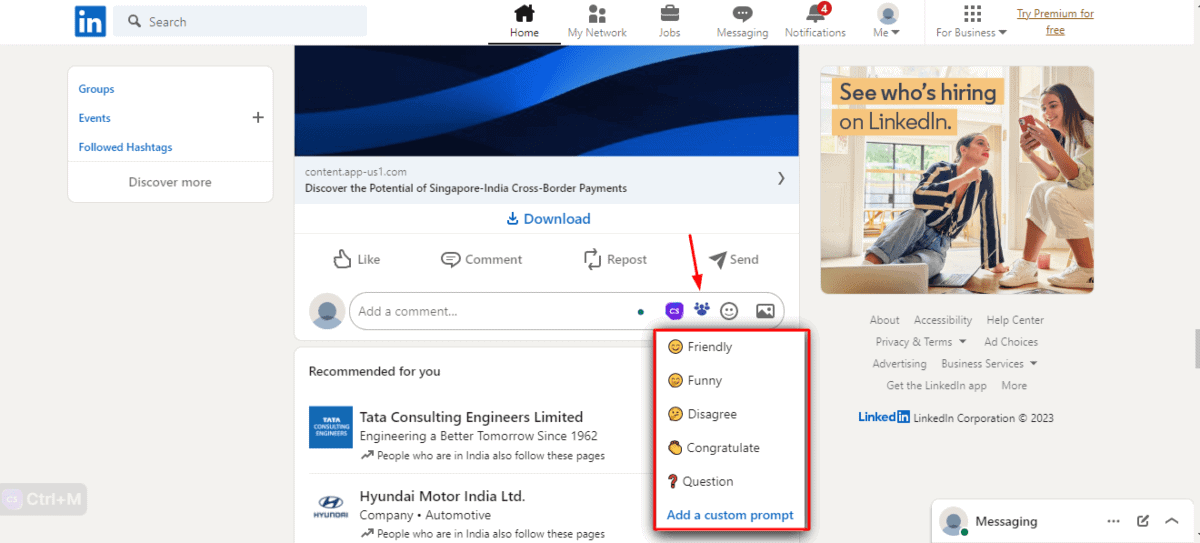Open the Notifications bell icon
Image resolution: width=1200 pixels, height=543 pixels.
[x=815, y=15]
